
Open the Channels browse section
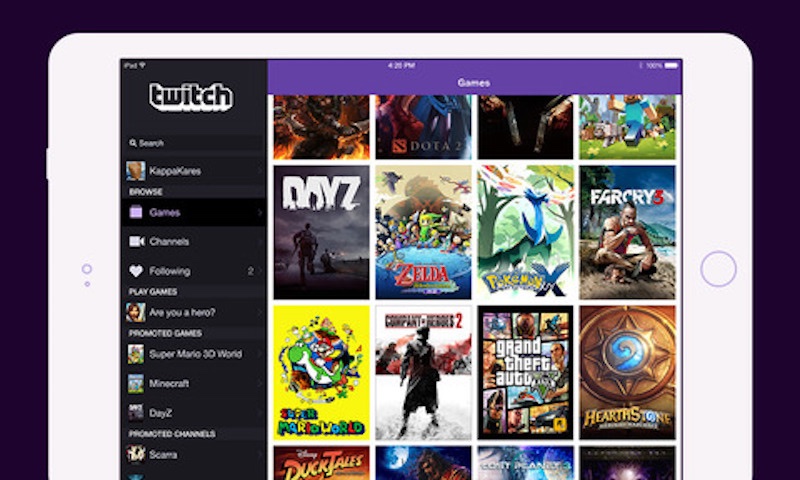194,241
